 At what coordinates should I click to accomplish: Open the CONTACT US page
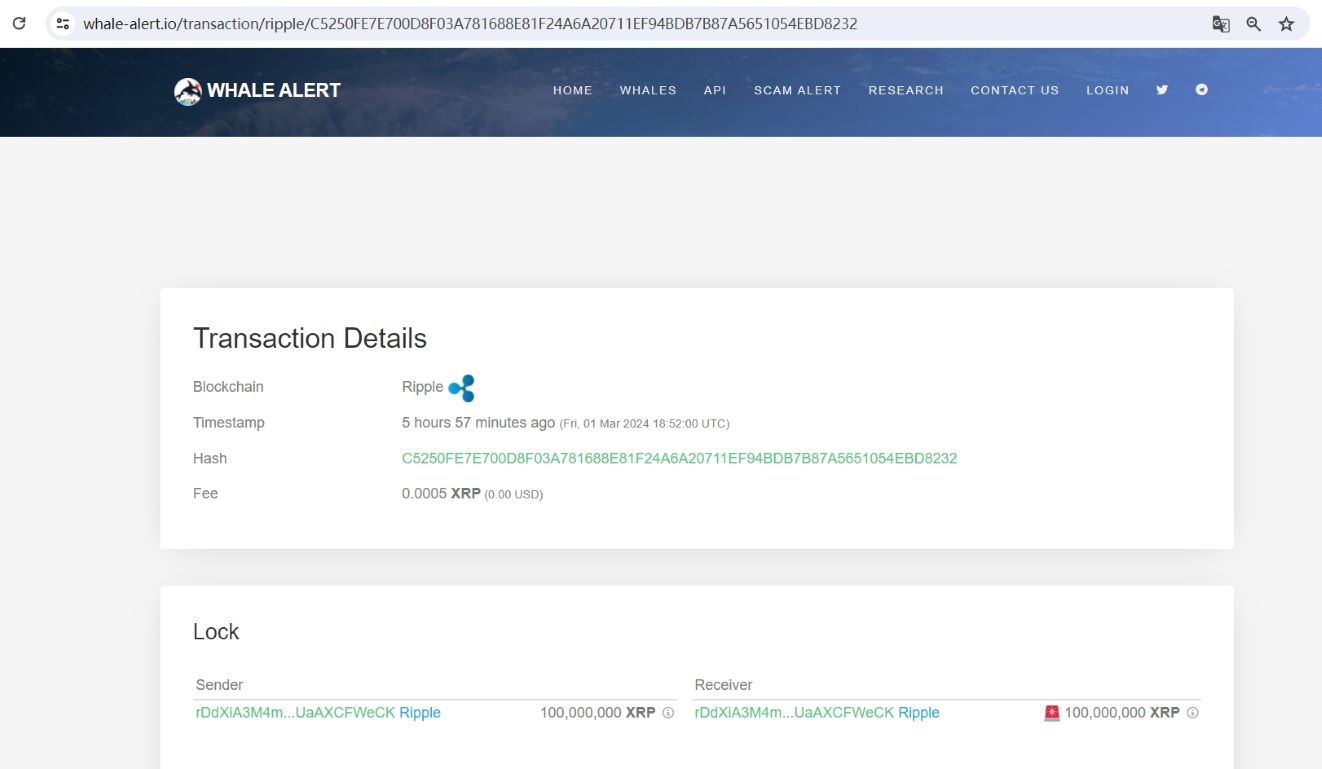pyautogui.click(x=1014, y=90)
